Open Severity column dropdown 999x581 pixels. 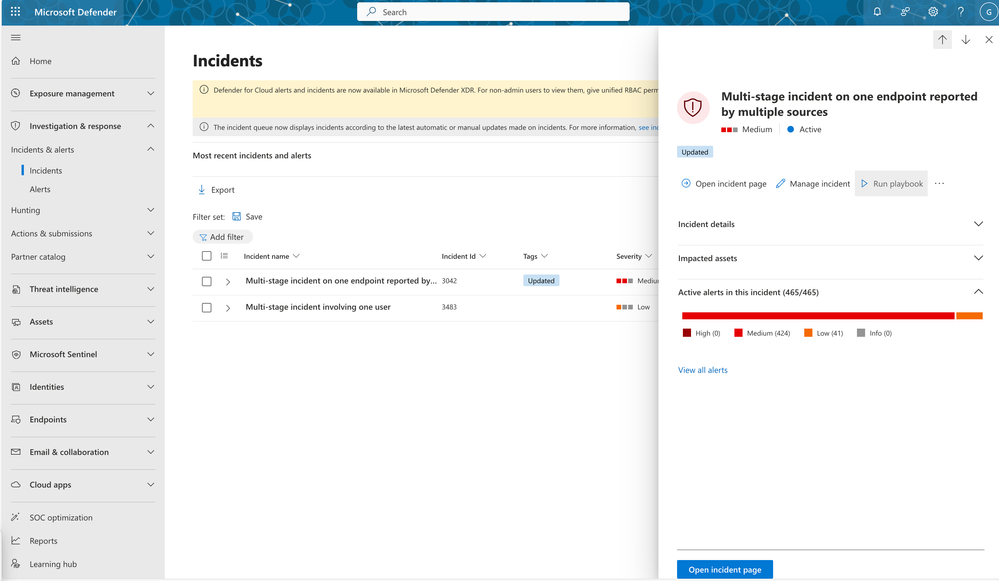tap(649, 256)
